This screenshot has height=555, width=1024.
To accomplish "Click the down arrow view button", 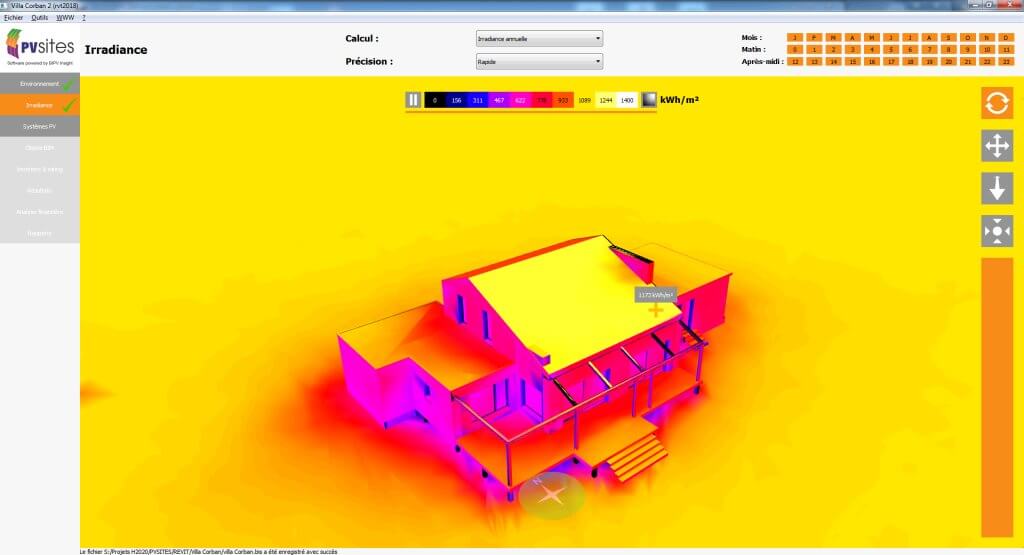I will pyautogui.click(x=997, y=189).
